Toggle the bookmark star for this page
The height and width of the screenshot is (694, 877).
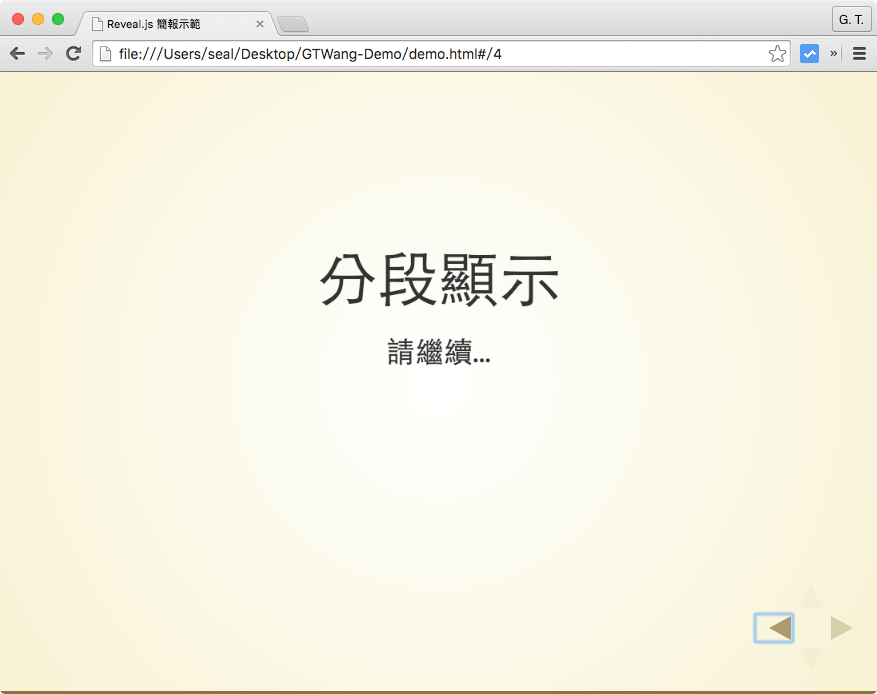click(777, 53)
